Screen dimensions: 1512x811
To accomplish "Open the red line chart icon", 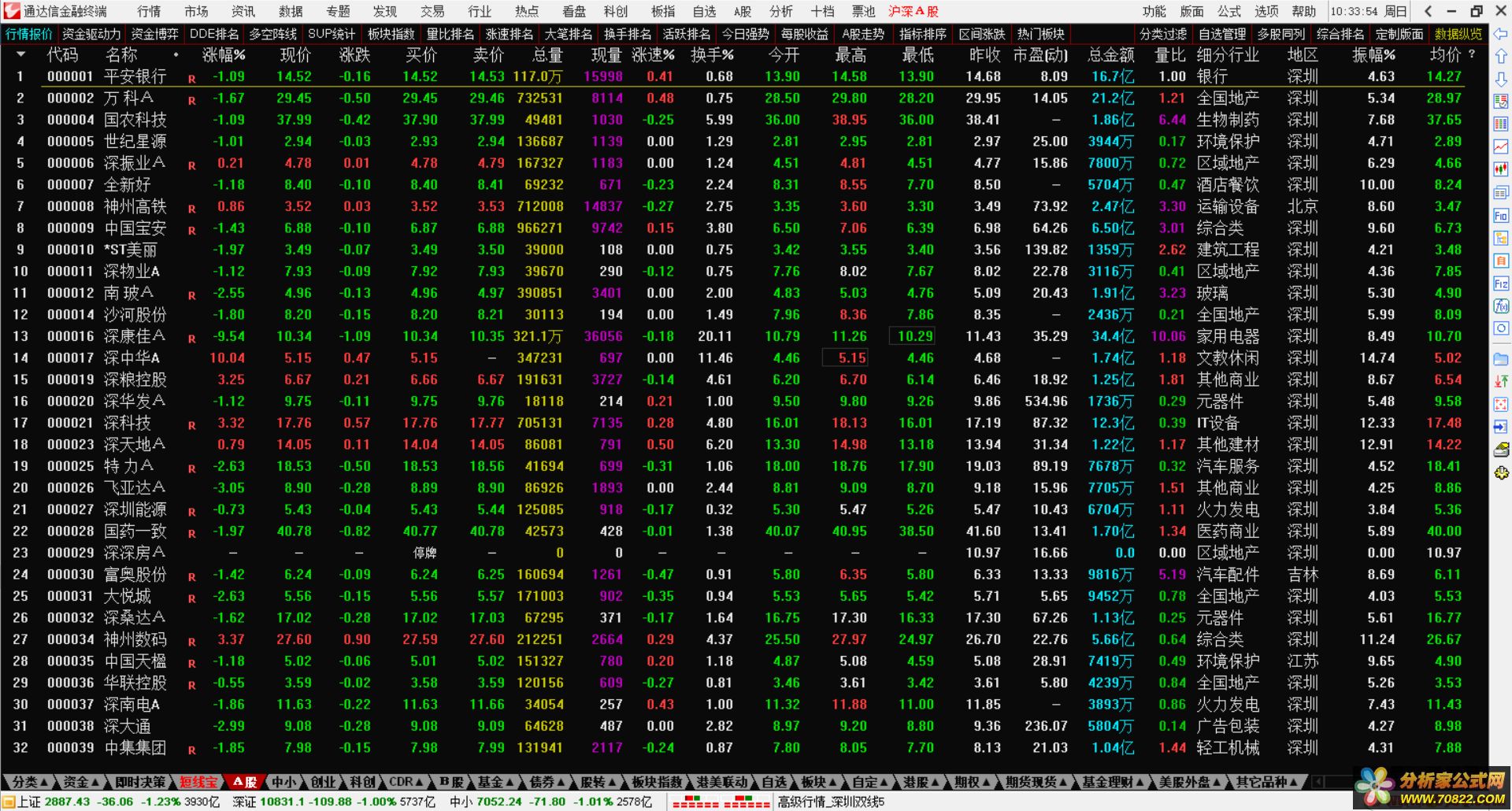I will [1501, 147].
